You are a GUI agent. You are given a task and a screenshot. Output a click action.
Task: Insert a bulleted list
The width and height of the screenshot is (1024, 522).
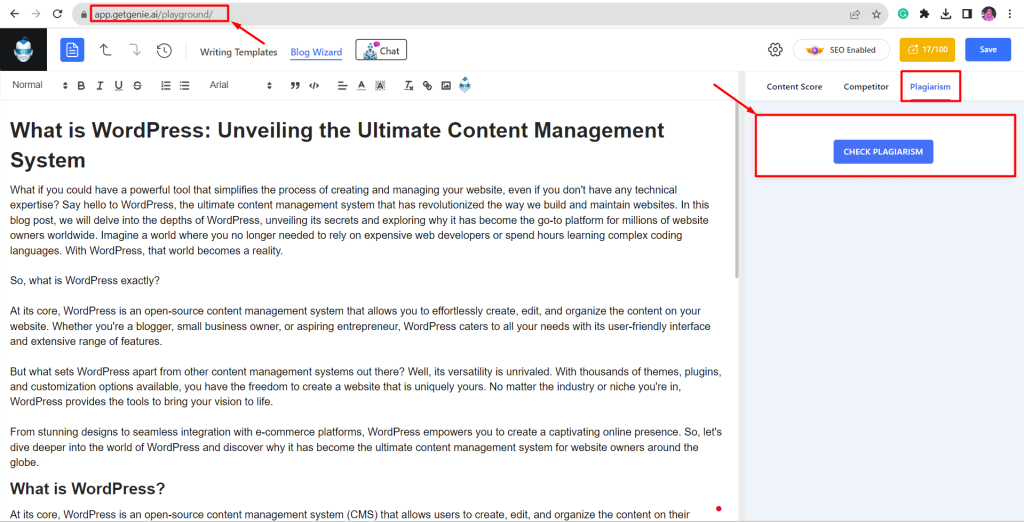pyautogui.click(x=185, y=86)
